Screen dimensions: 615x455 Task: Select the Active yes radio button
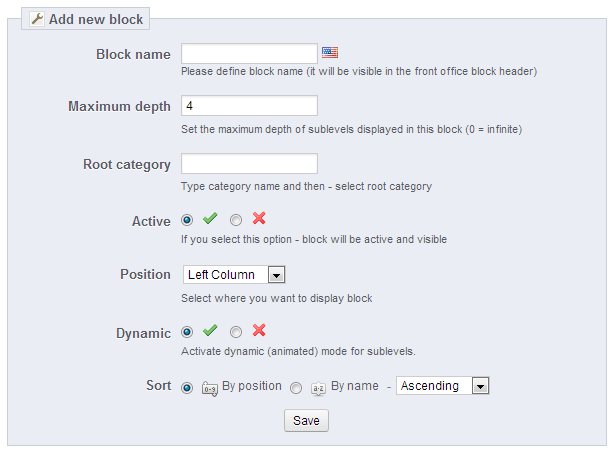pos(188,219)
